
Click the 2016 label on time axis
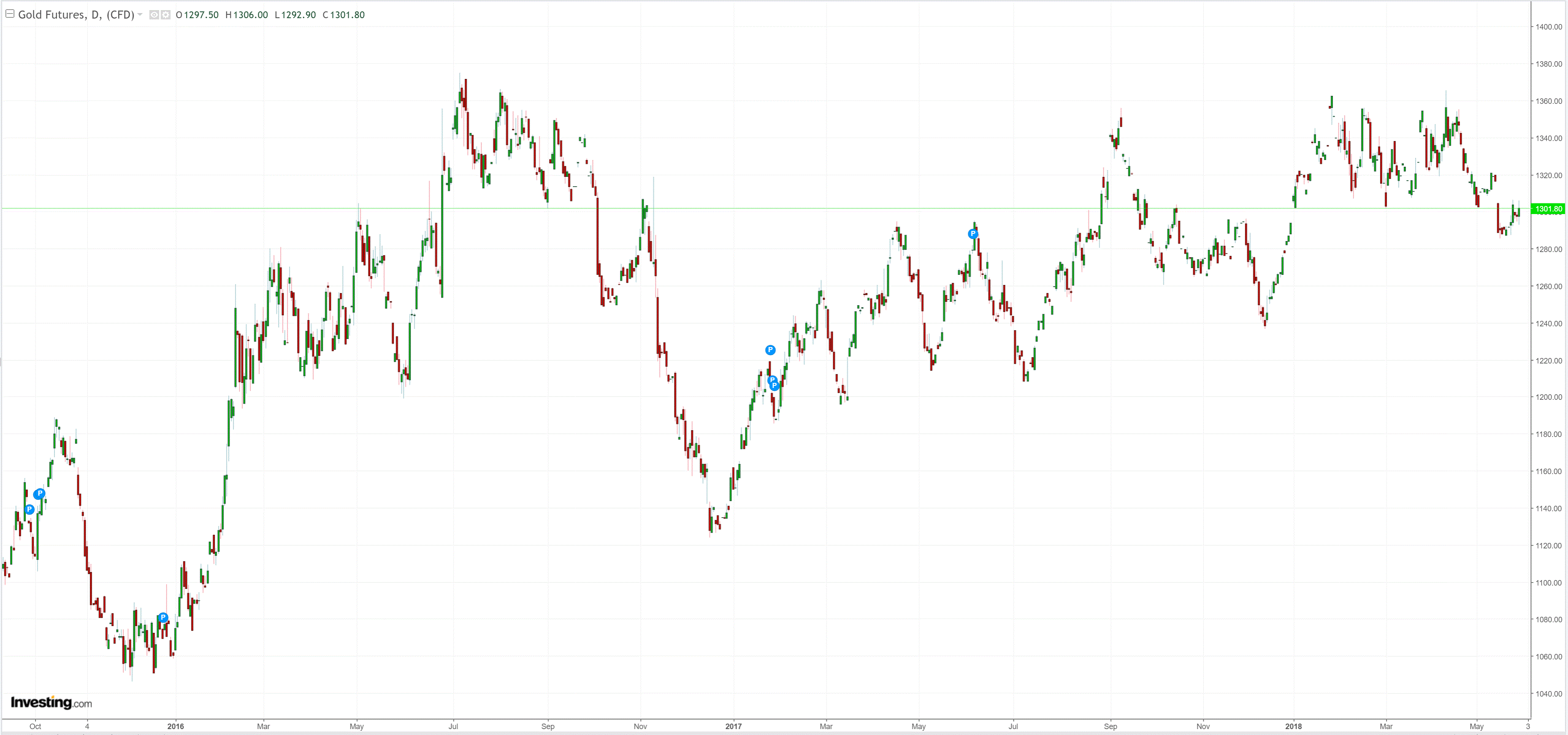tap(175, 726)
